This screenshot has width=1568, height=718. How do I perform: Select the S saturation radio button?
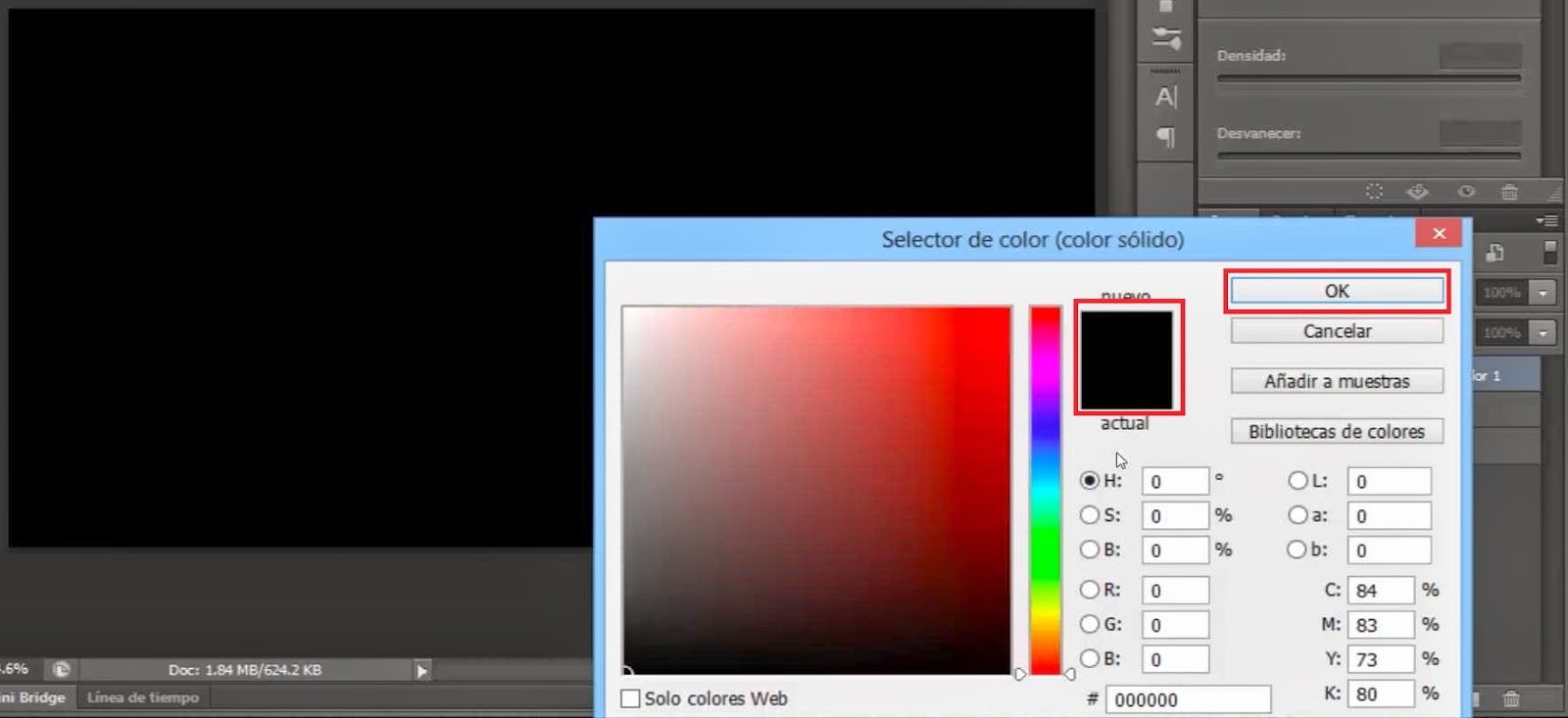click(x=1089, y=514)
